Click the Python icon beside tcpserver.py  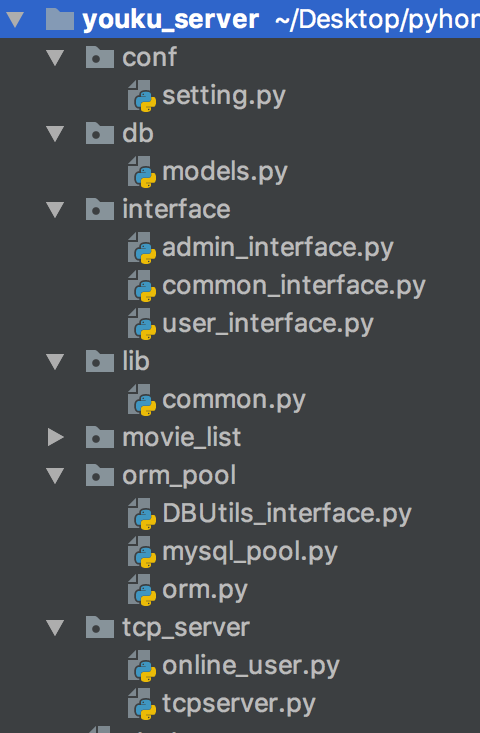(x=142, y=704)
